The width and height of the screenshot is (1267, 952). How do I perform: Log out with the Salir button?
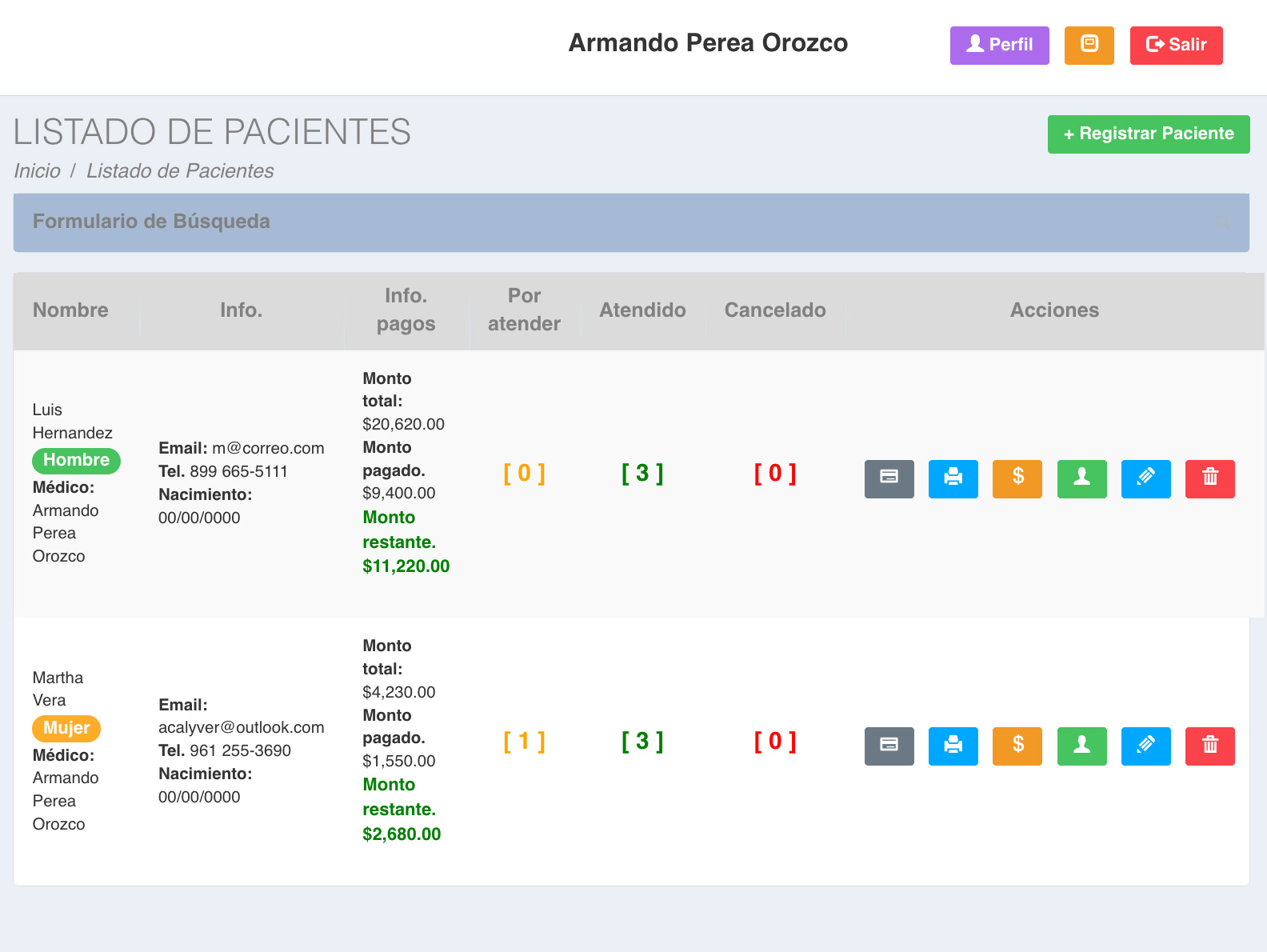[x=1176, y=45]
